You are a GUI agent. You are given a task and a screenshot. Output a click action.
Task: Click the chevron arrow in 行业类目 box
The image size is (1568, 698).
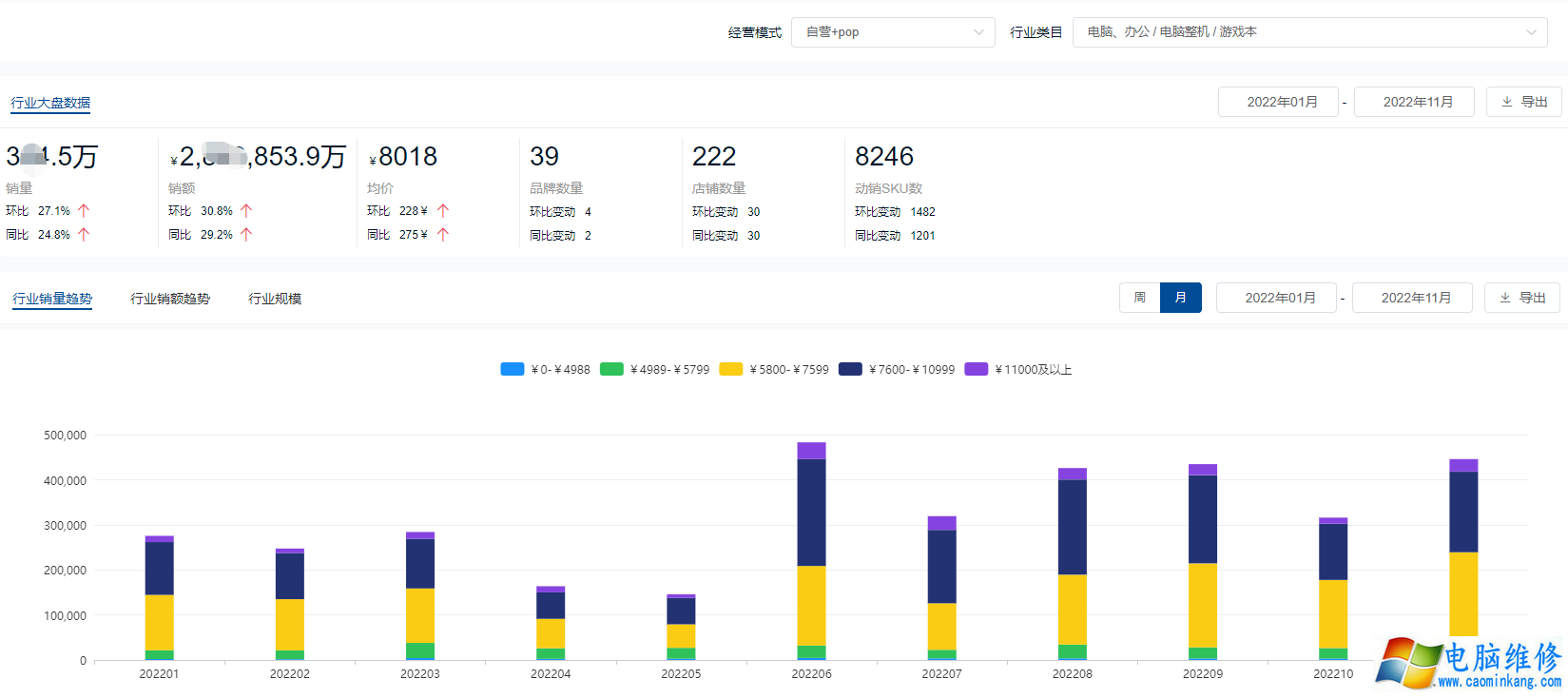[x=1531, y=32]
